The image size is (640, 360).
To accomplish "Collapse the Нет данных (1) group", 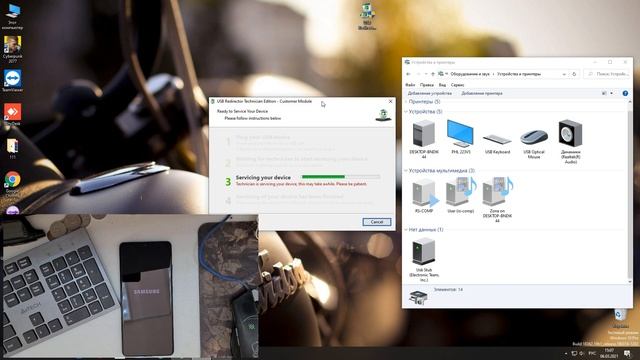I will pyautogui.click(x=406, y=230).
